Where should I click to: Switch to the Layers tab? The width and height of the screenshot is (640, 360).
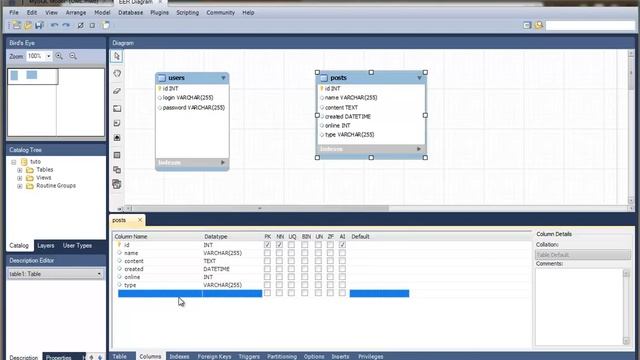coord(46,246)
